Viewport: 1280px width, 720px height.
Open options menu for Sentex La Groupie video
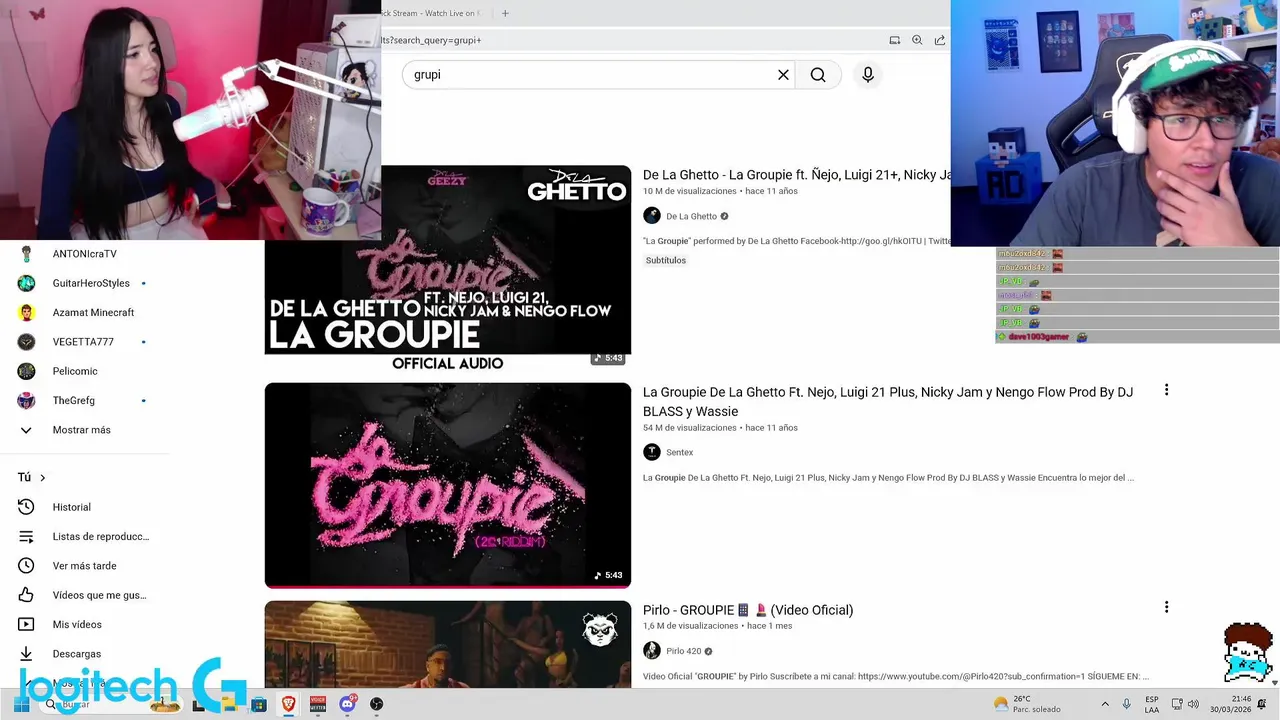pyautogui.click(x=1166, y=390)
